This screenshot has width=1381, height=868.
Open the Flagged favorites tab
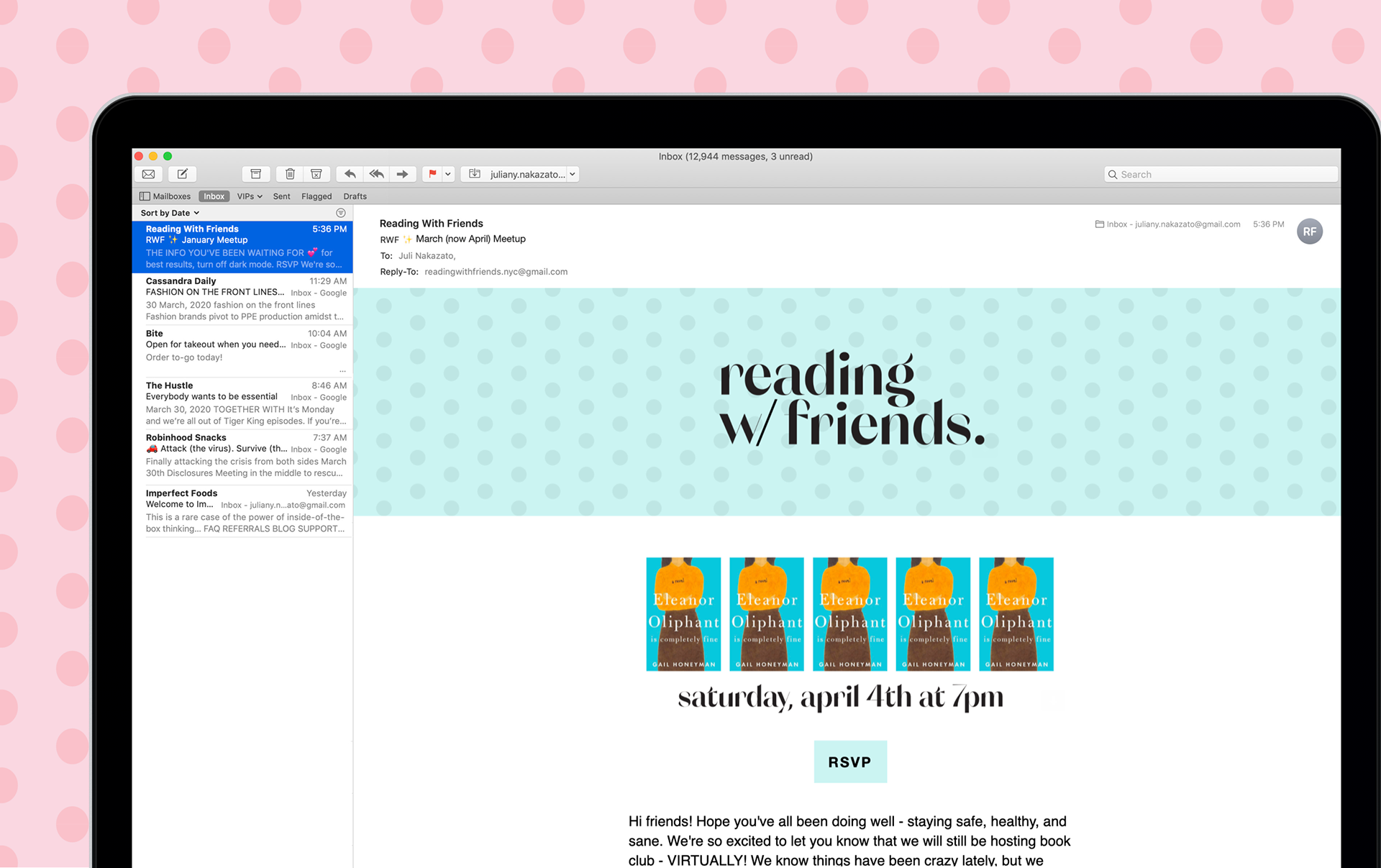point(316,196)
